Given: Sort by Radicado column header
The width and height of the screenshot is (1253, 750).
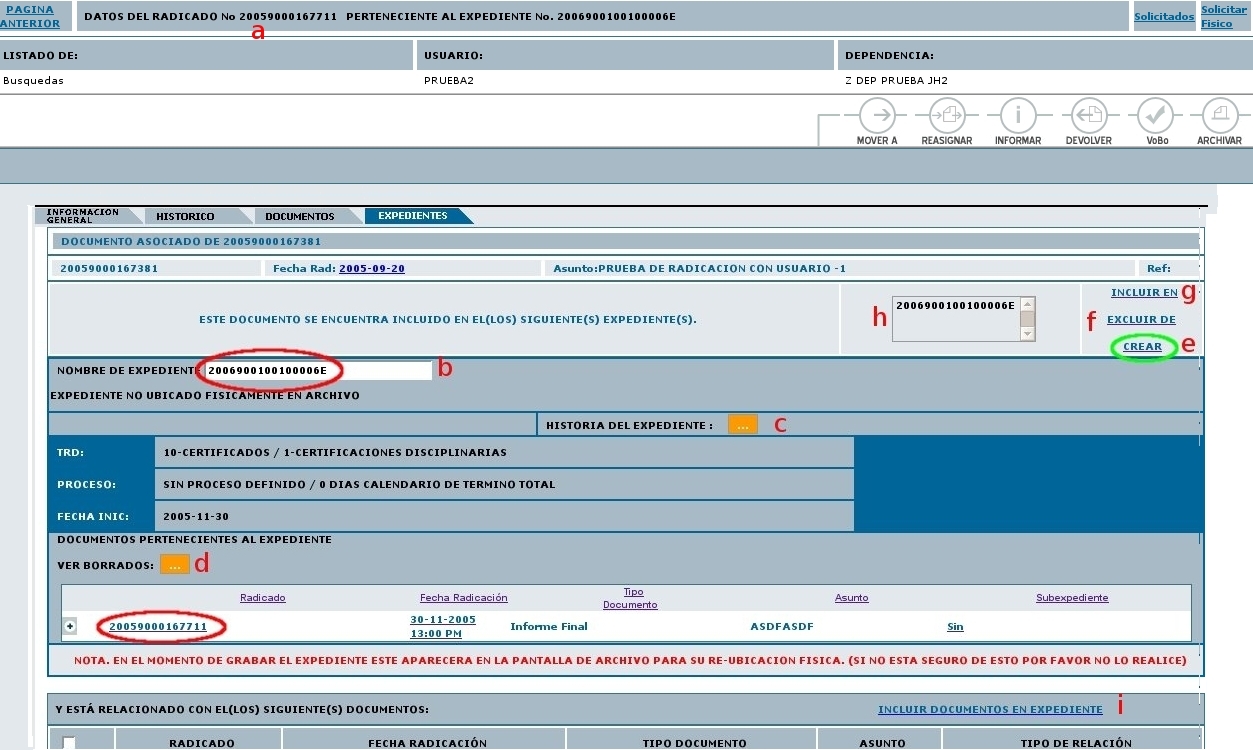Looking at the screenshot, I should point(263,598).
